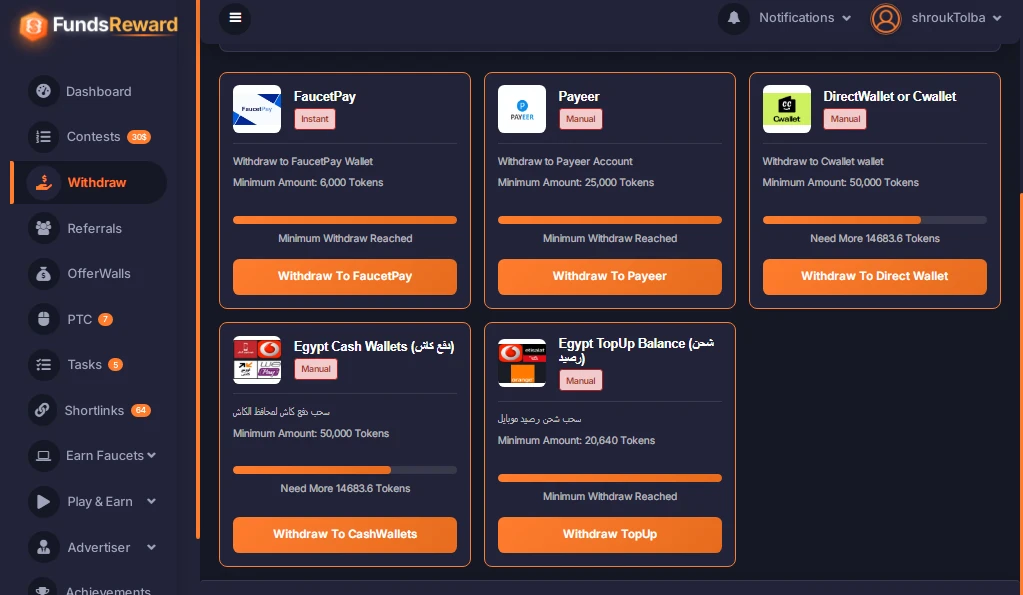Click the Play & Earn play icon

(44, 502)
